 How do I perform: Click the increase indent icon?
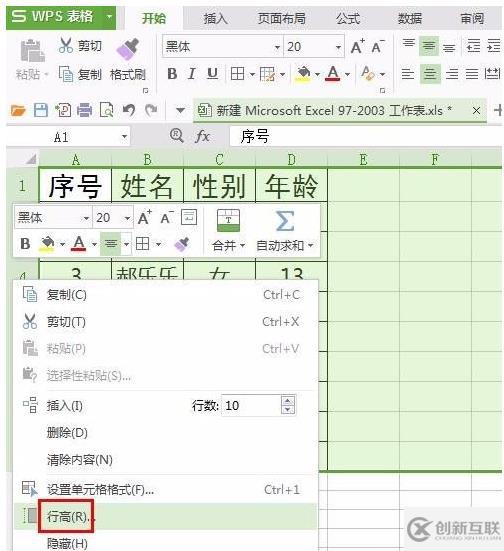pyautogui.click(x=494, y=46)
